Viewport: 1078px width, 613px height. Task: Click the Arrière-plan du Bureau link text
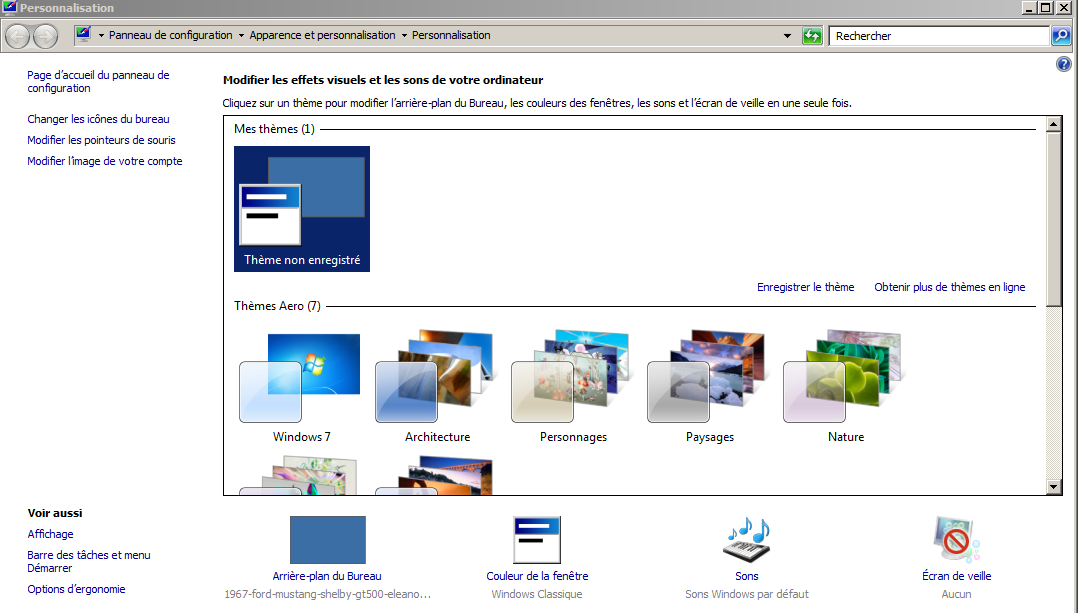click(x=327, y=576)
